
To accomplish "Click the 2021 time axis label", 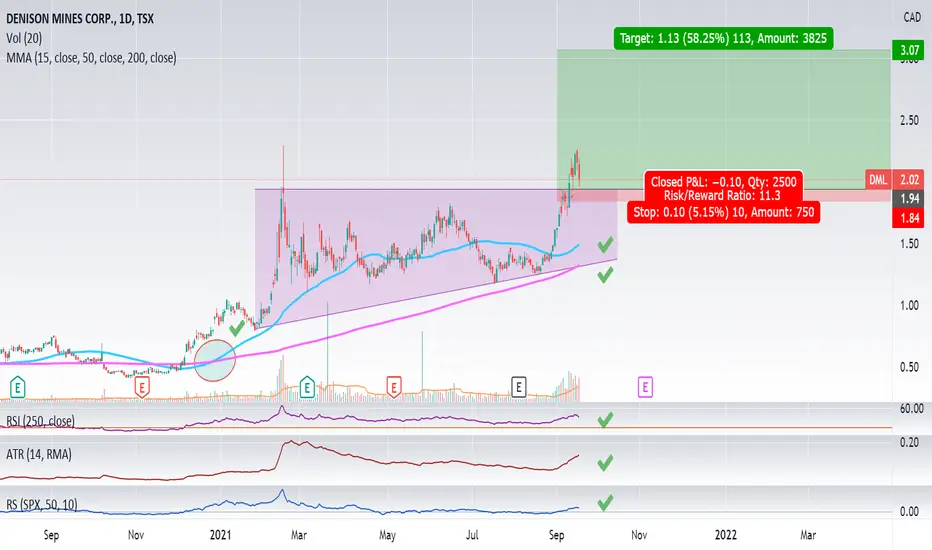I will 220,535.
